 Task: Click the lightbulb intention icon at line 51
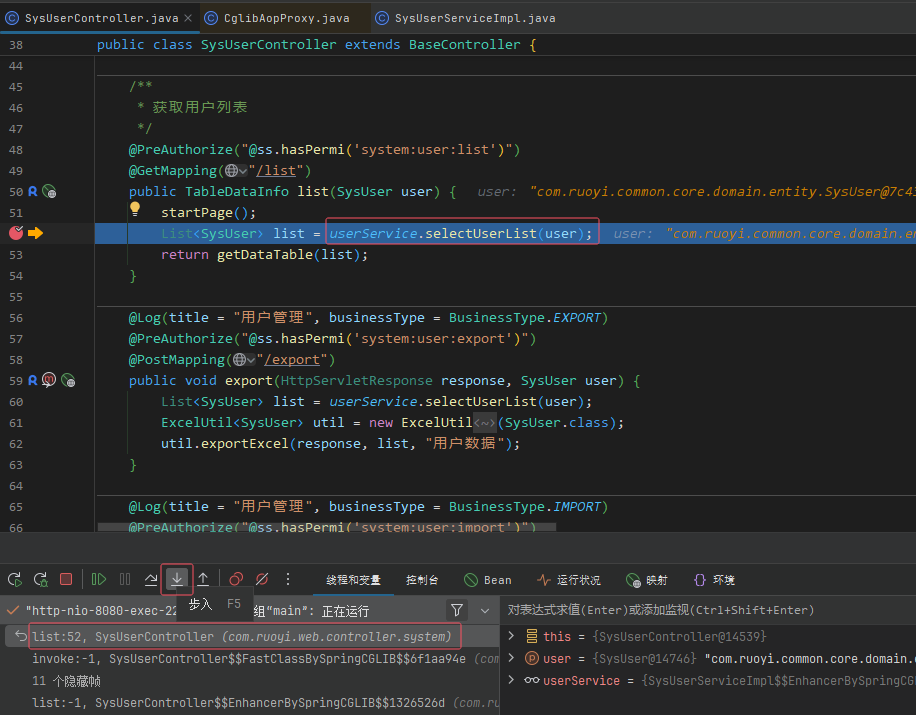click(x=135, y=209)
